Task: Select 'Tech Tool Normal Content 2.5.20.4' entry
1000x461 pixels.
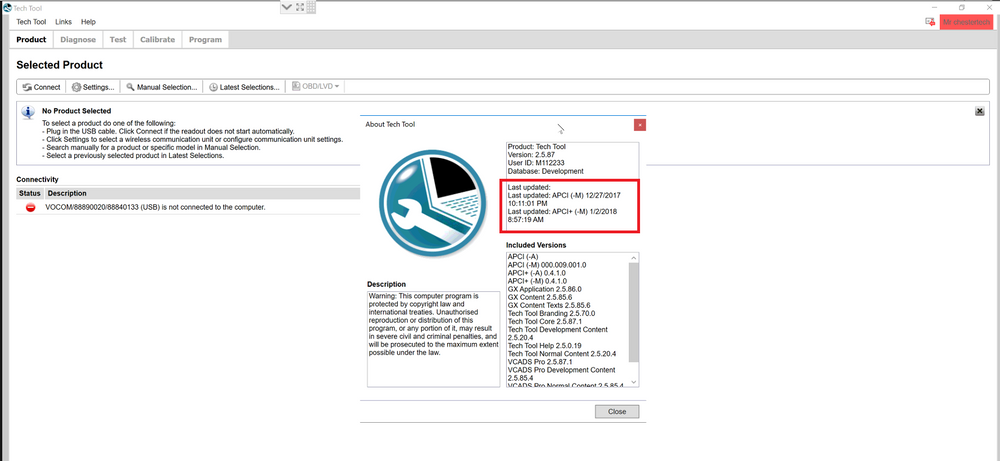Action: click(x=561, y=354)
